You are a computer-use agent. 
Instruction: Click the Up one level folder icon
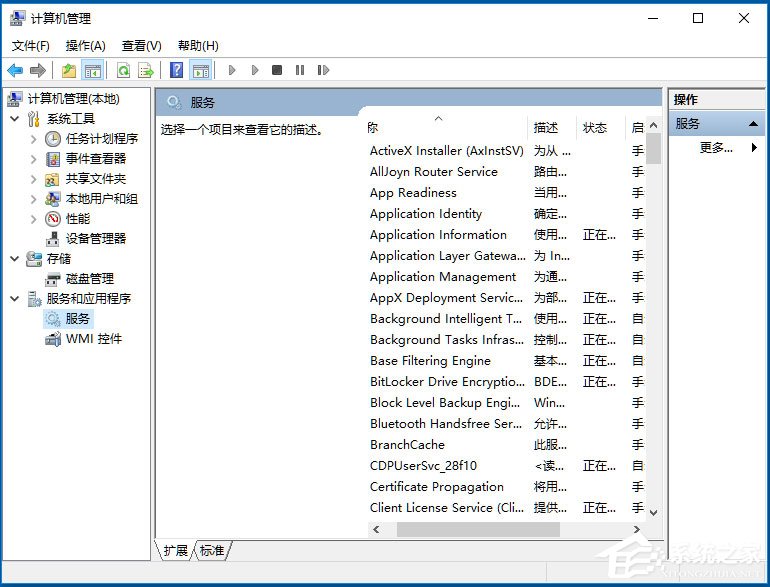pyautogui.click(x=69, y=70)
